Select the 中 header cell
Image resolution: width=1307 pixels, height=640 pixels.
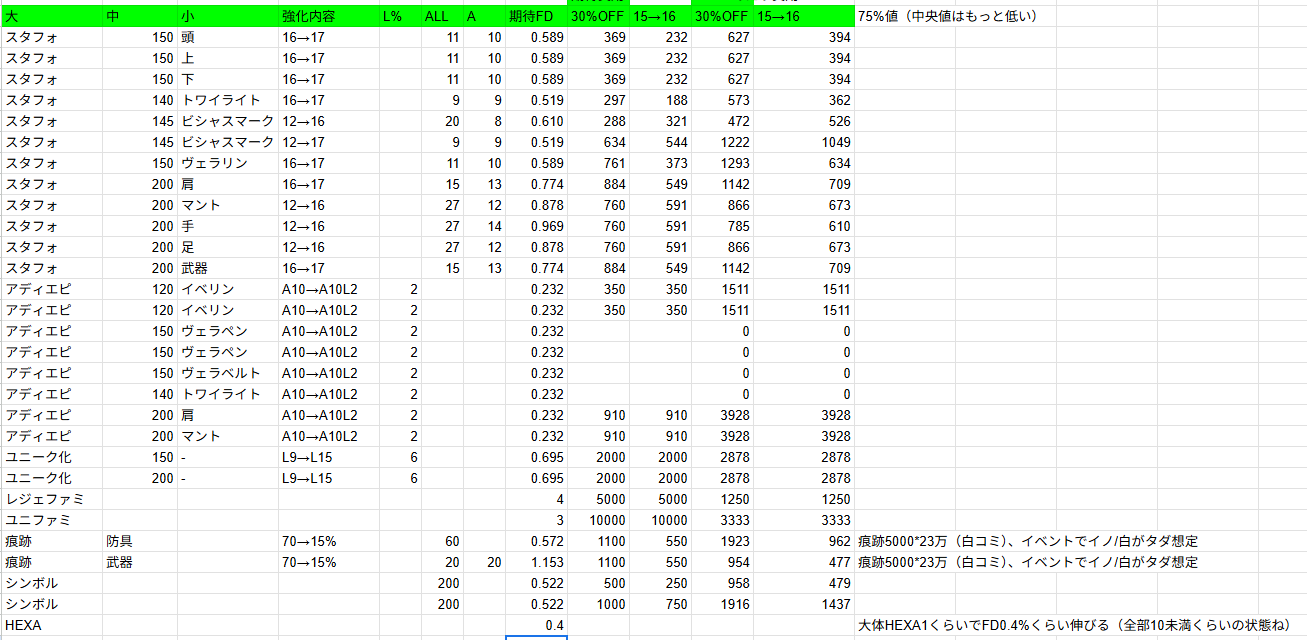click(140, 16)
